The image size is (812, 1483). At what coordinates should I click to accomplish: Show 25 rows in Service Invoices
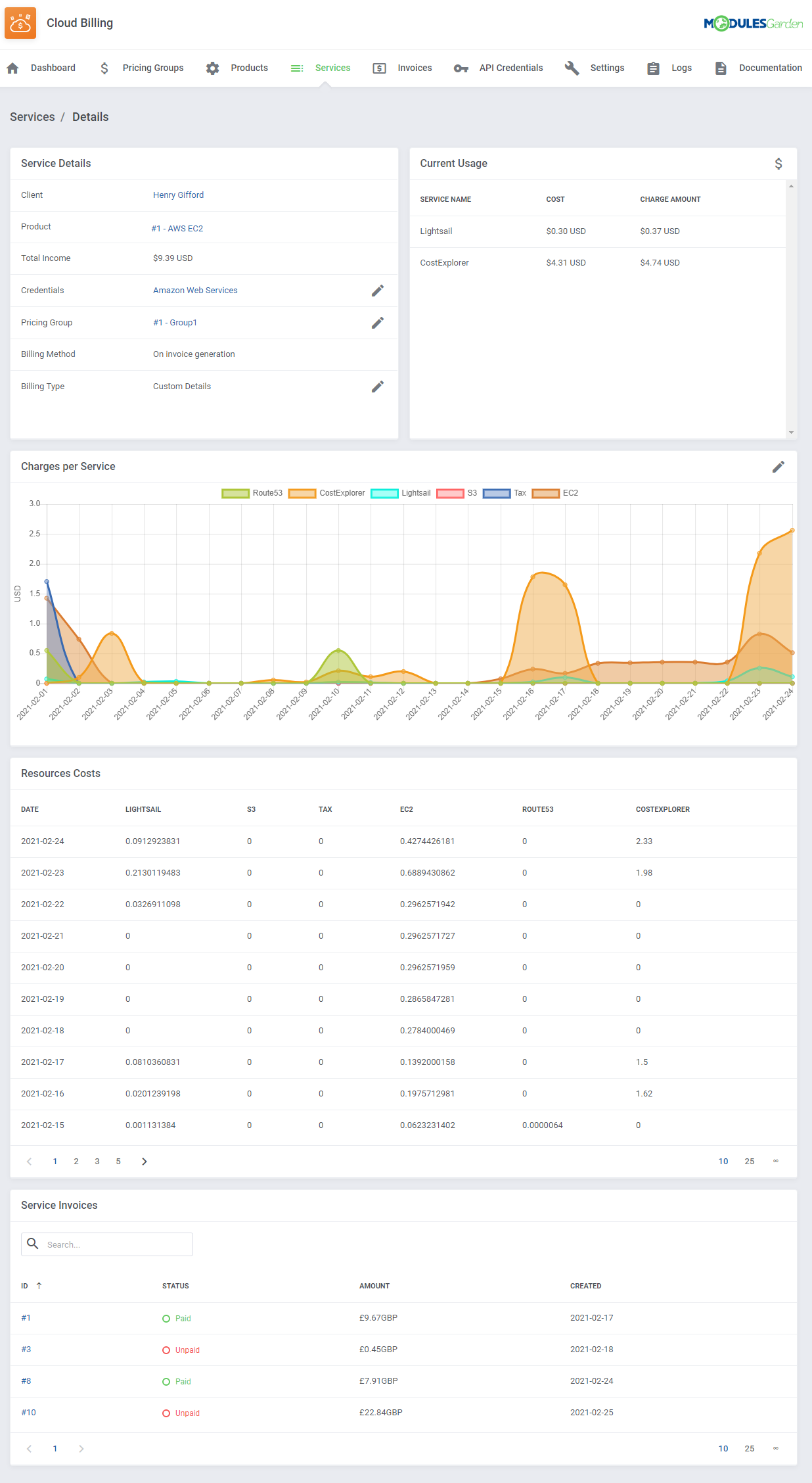pos(750,1448)
